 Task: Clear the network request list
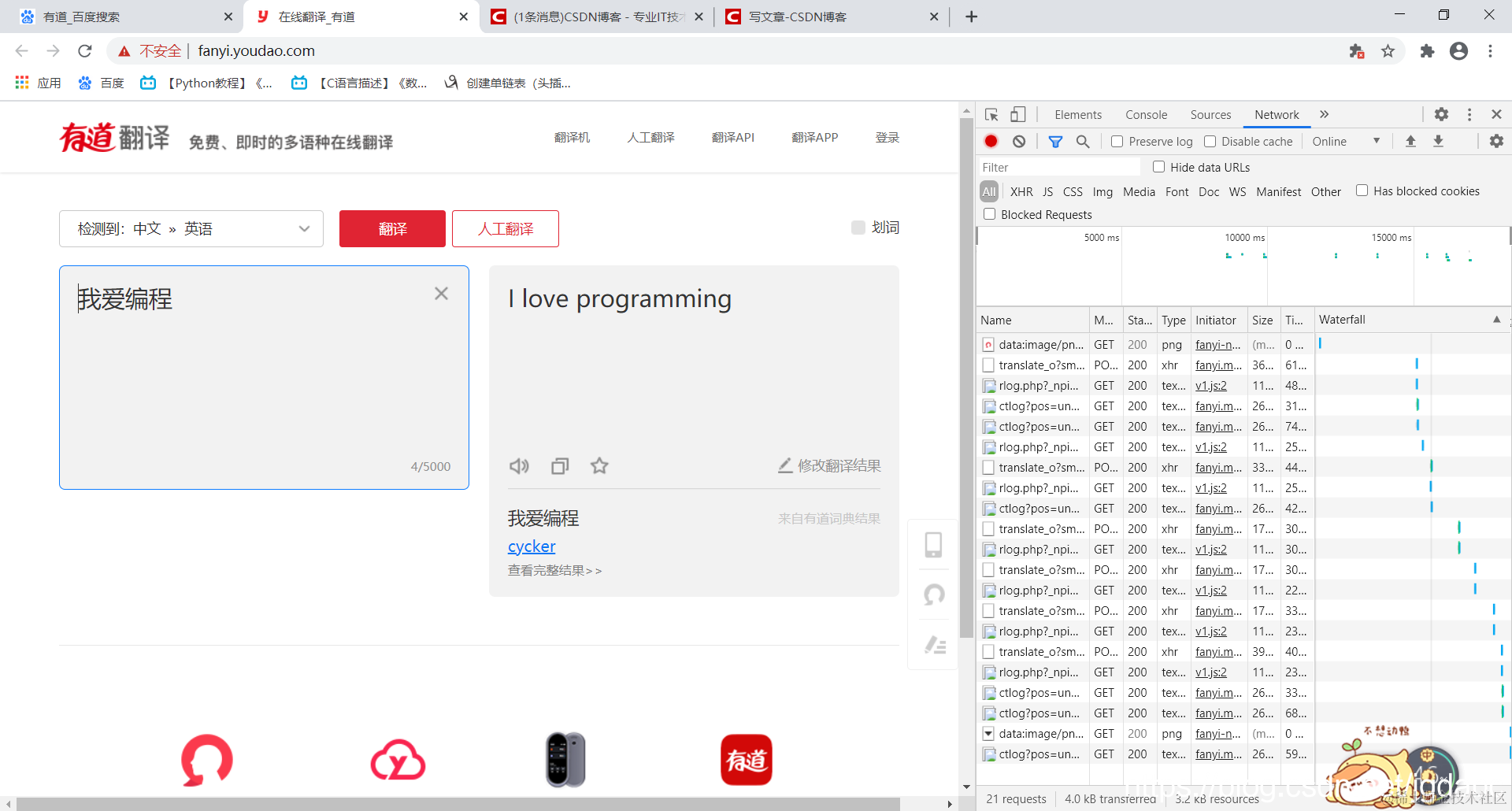(1019, 141)
